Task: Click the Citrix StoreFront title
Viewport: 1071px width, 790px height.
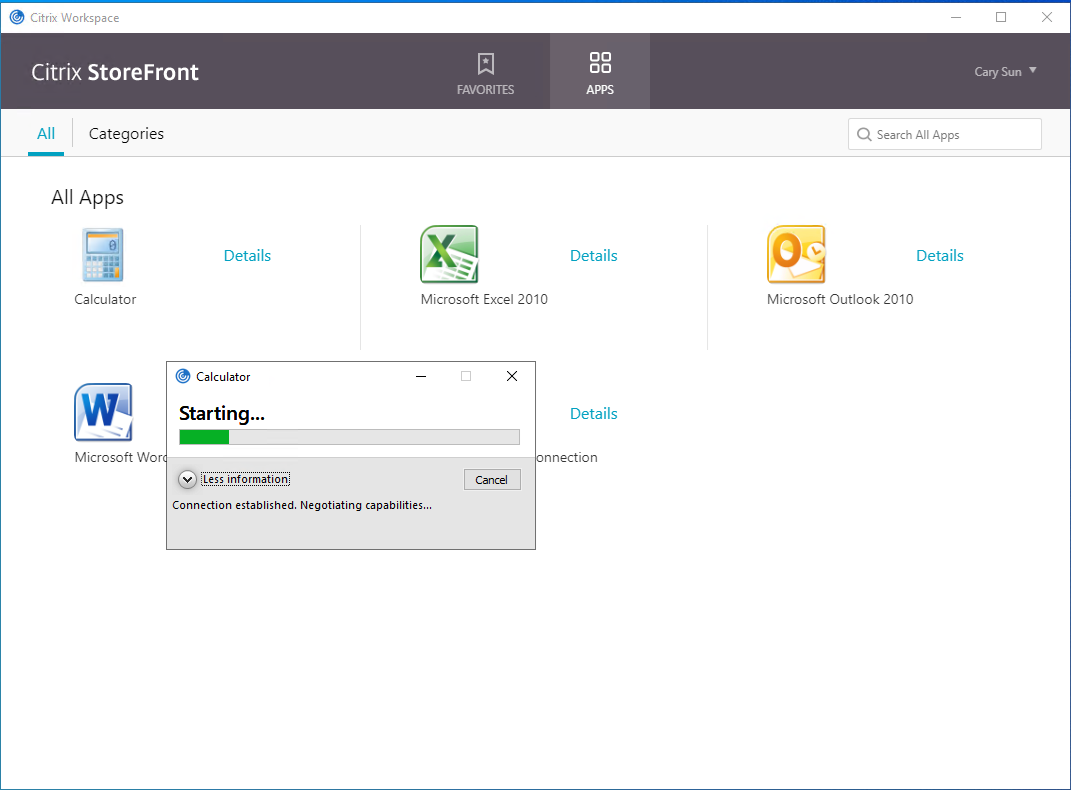Action: (115, 72)
